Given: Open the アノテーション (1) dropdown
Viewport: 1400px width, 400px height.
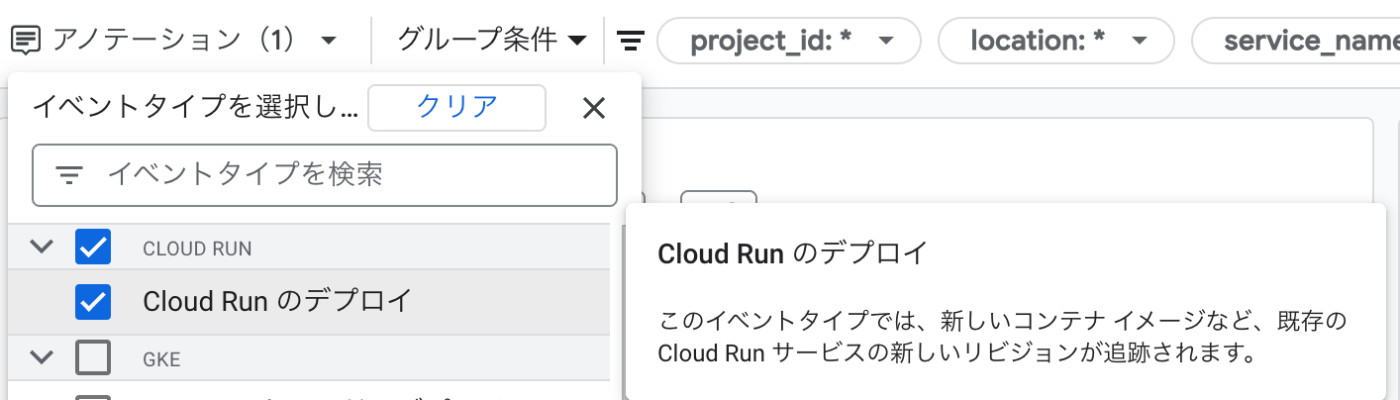Looking at the screenshot, I should pyautogui.click(x=176, y=40).
